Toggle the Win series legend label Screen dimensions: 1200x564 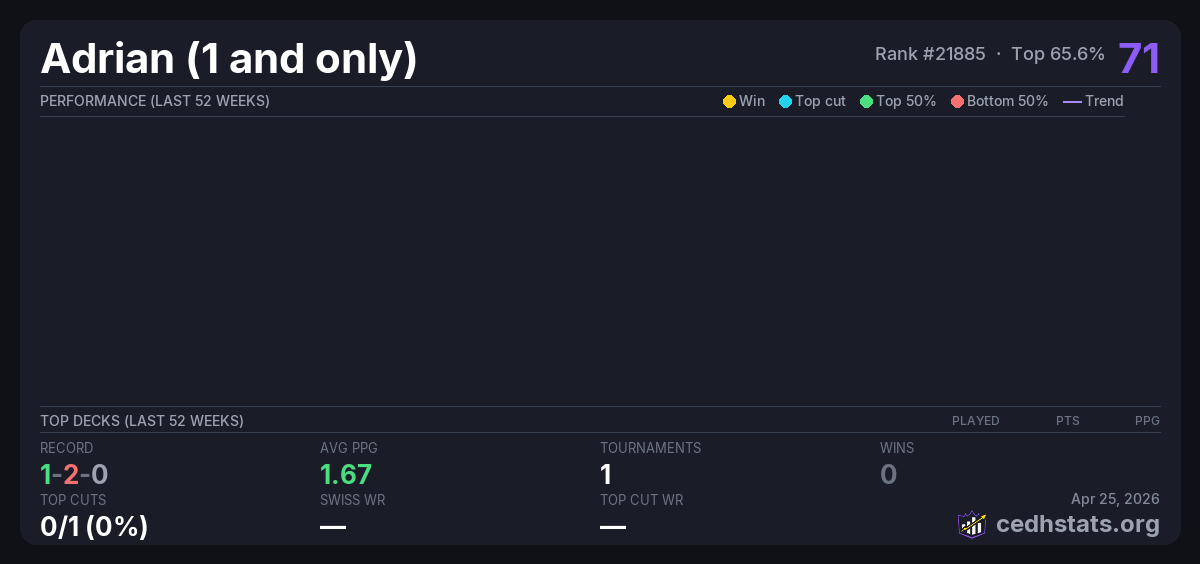[751, 101]
